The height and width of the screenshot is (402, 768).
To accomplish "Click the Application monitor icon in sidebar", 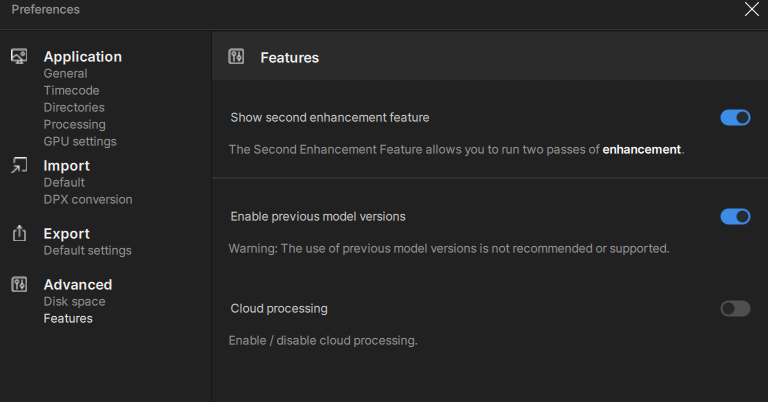I will click(19, 57).
